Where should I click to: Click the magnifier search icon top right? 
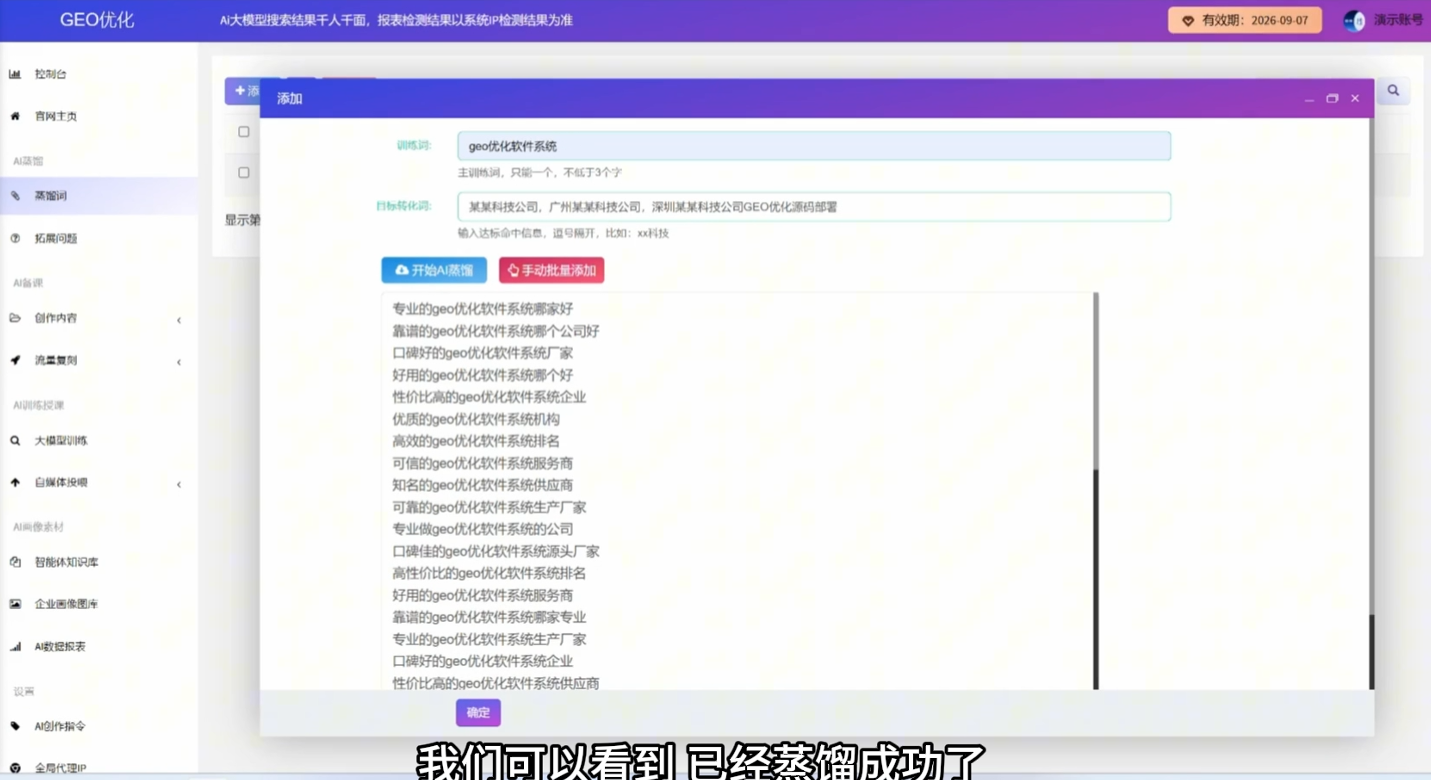pyautogui.click(x=1392, y=90)
